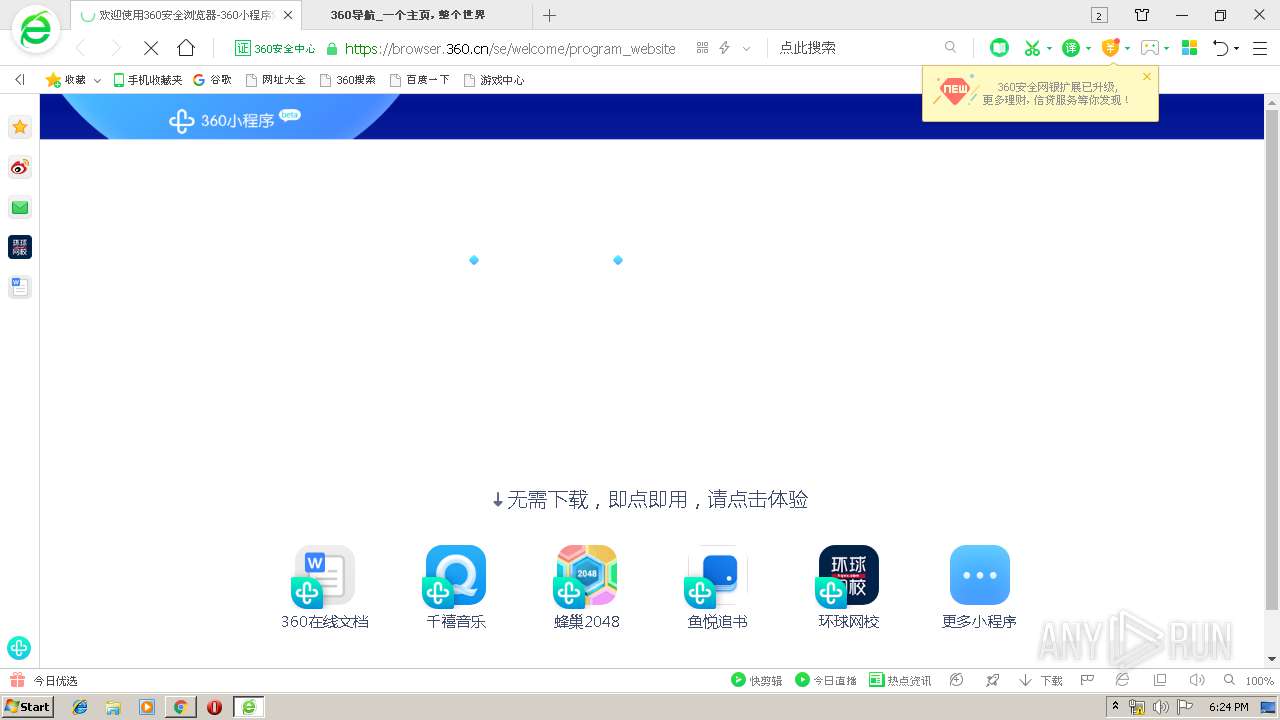Click the translate extension icon

pyautogui.click(x=1070, y=48)
